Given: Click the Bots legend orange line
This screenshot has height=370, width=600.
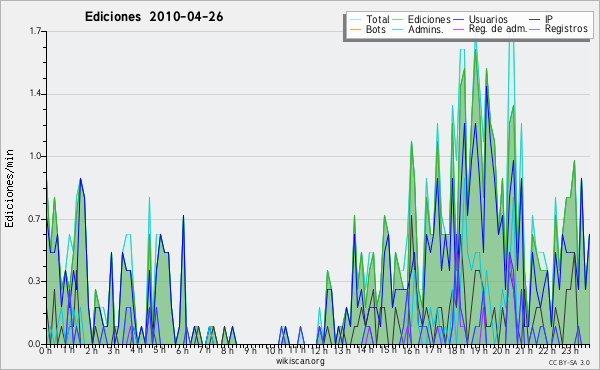Looking at the screenshot, I should click(x=355, y=29).
